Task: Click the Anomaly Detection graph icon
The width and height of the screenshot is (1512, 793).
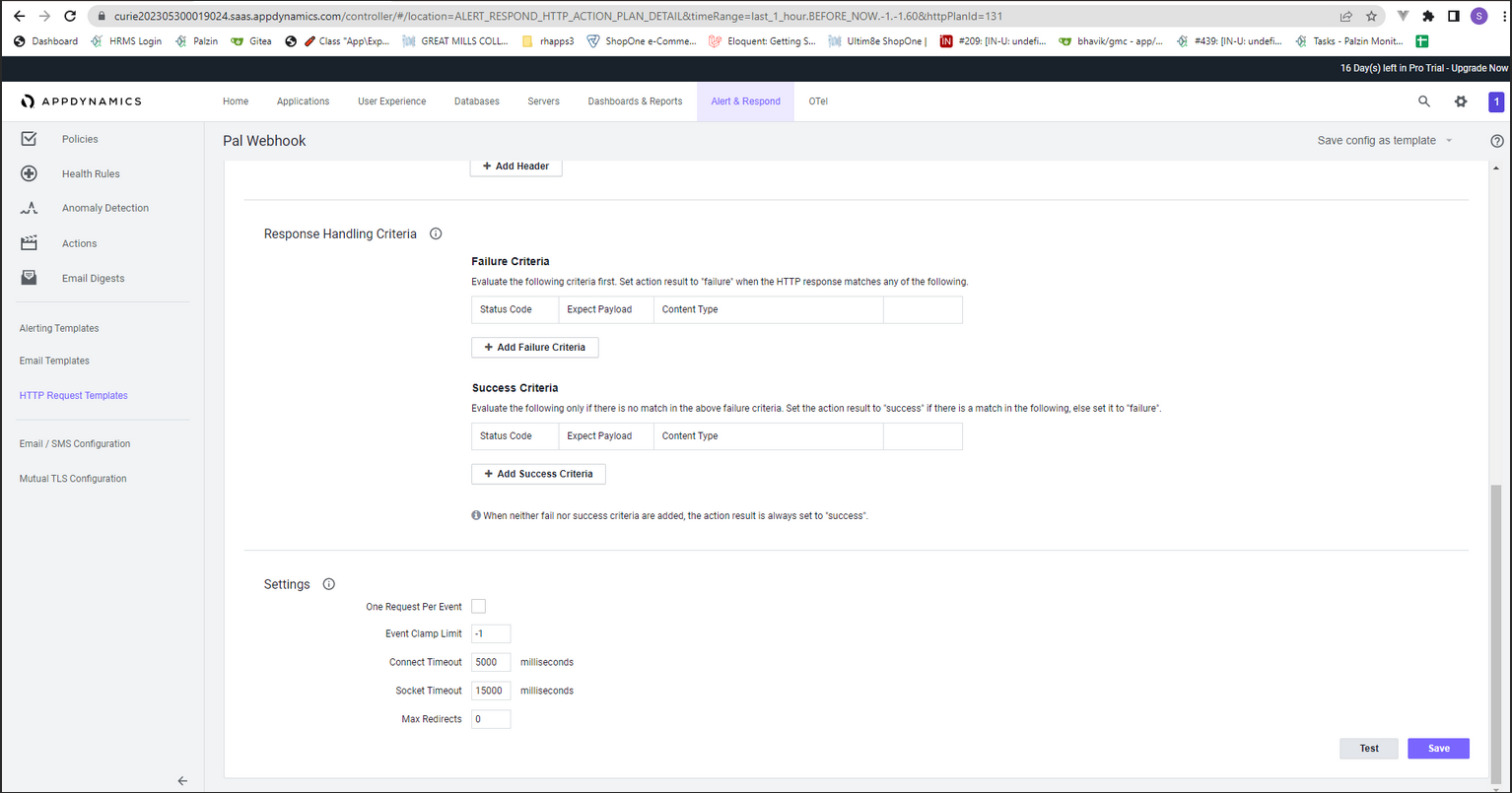Action: (29, 208)
